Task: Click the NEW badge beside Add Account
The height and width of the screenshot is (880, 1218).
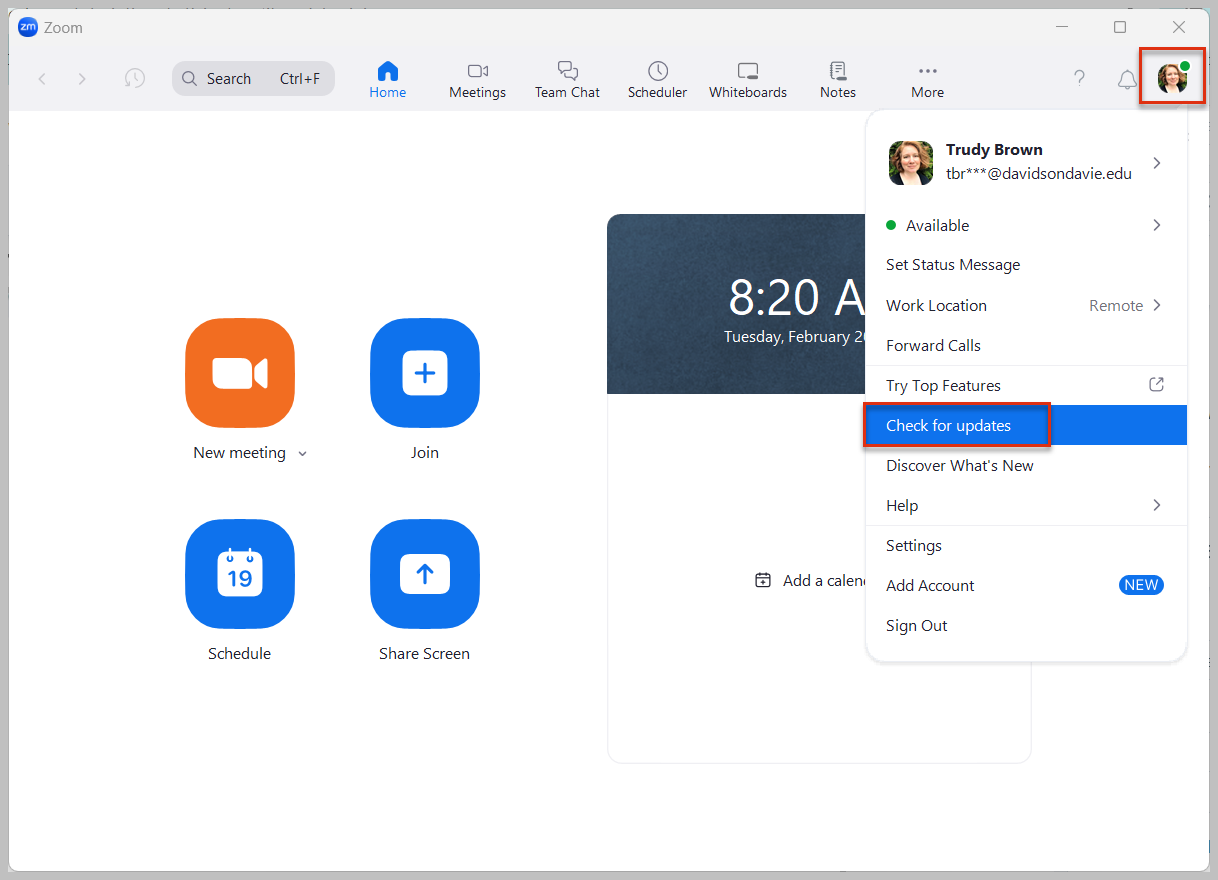Action: click(1141, 585)
